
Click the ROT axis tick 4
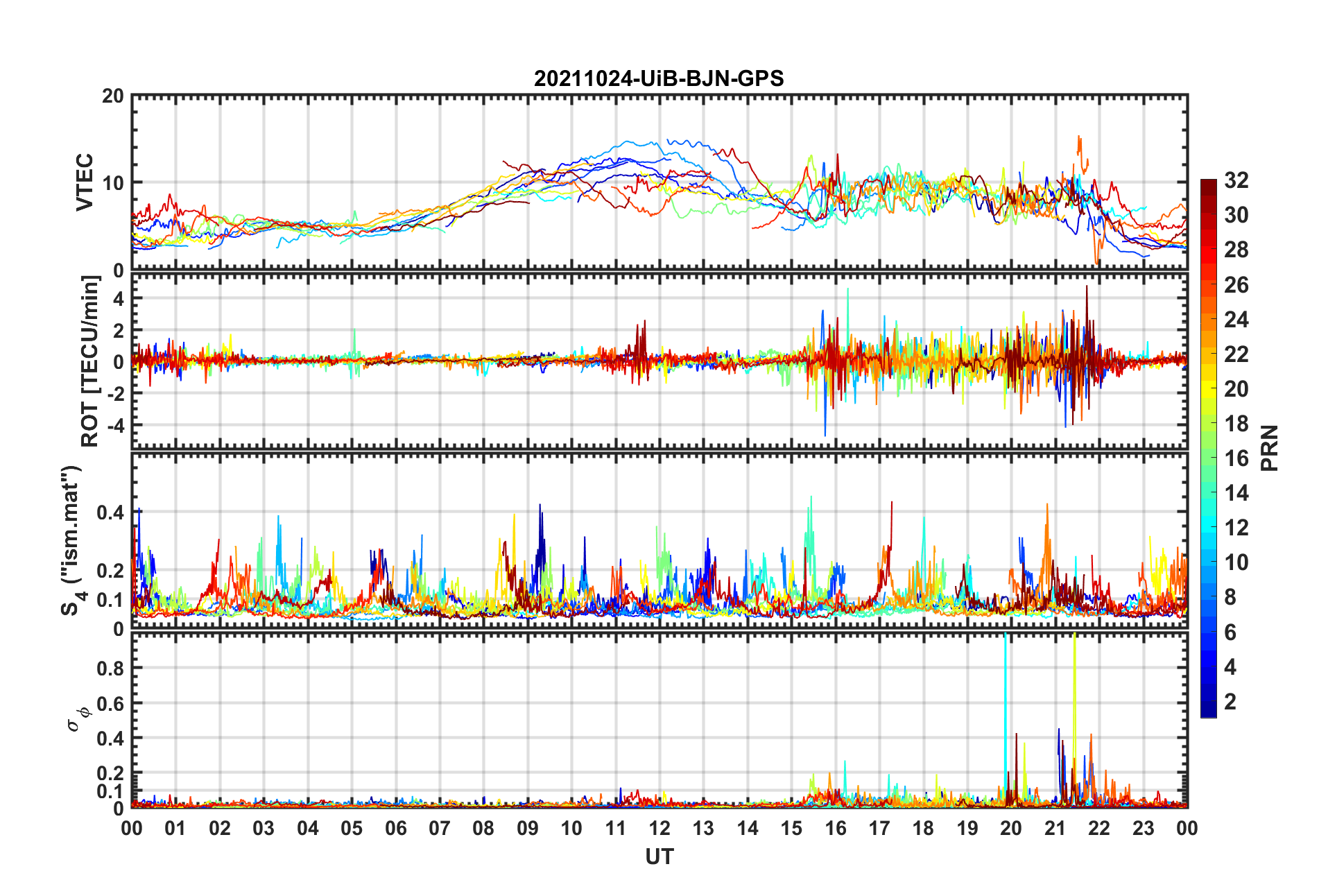[x=119, y=299]
